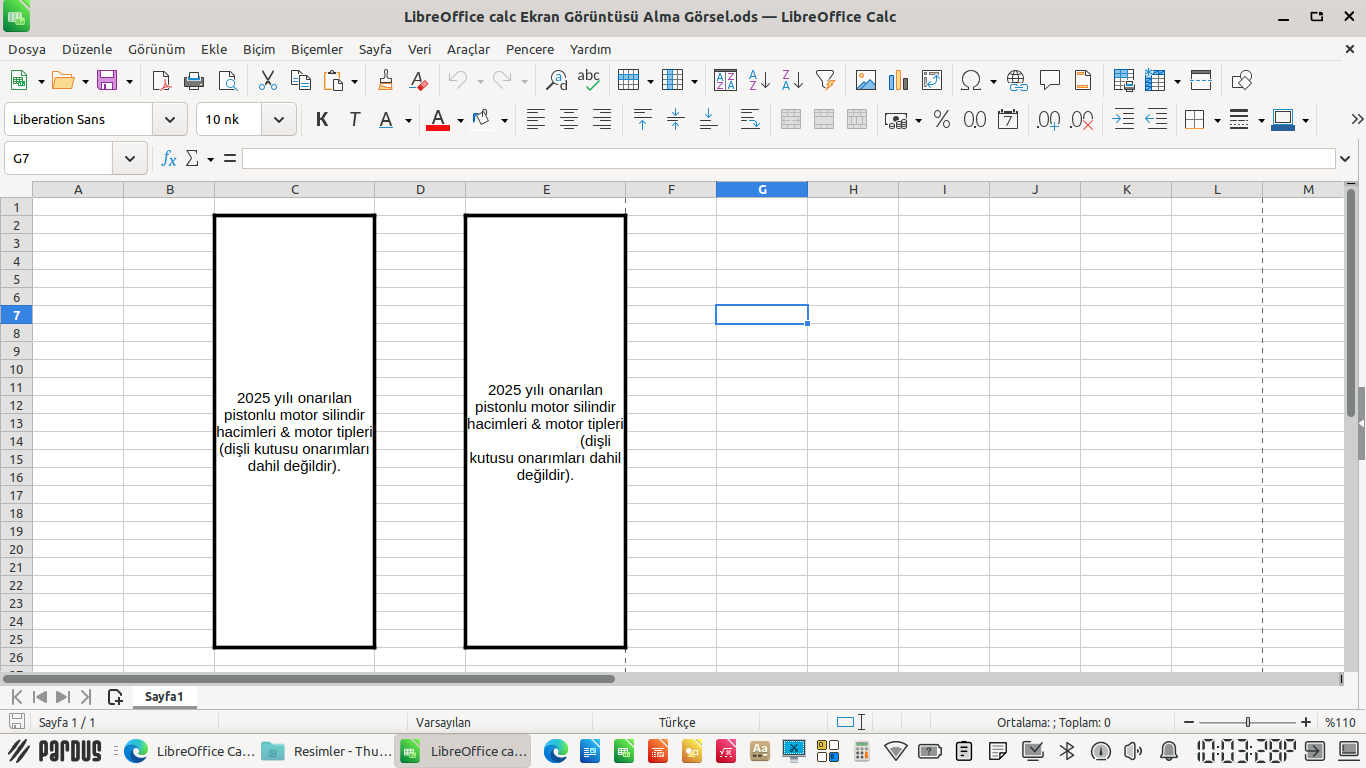
Task: Click the Insert Chart icon
Action: 898,81
